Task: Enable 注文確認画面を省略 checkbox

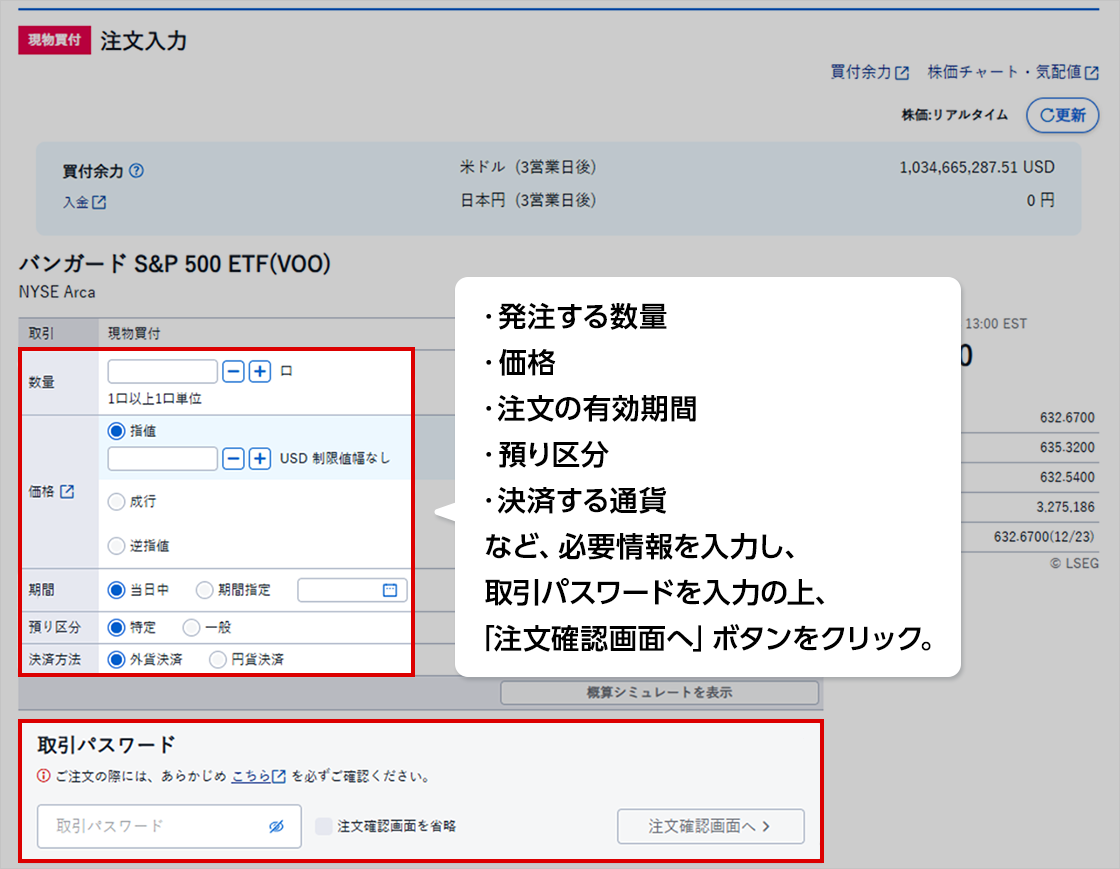Action: 324,826
